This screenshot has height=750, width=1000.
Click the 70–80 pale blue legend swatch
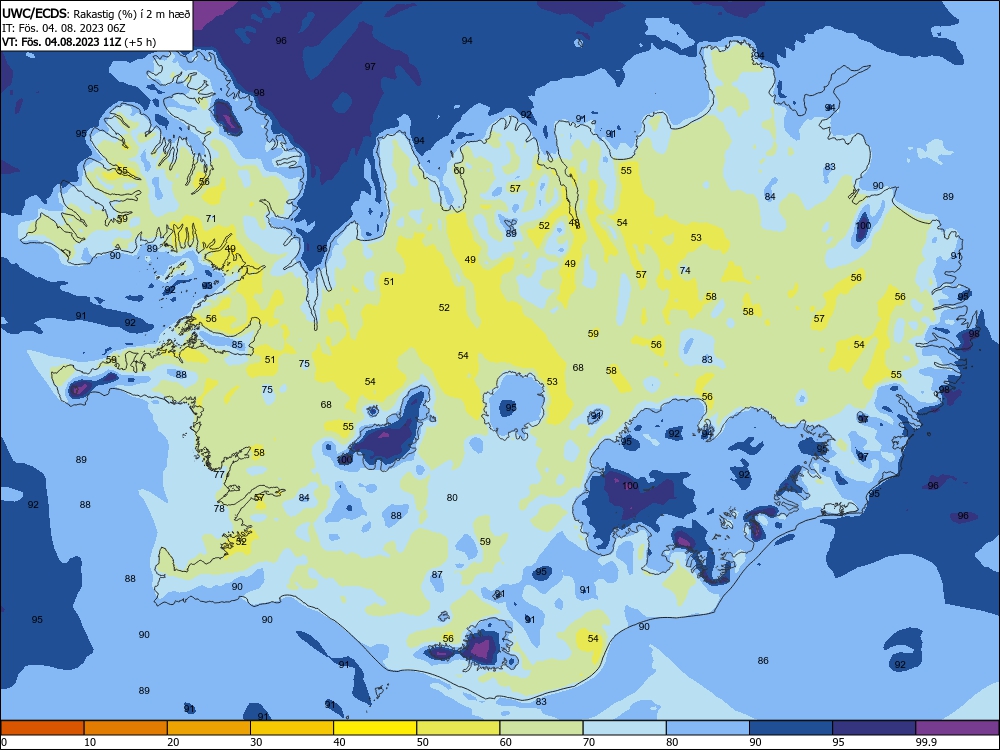click(624, 728)
